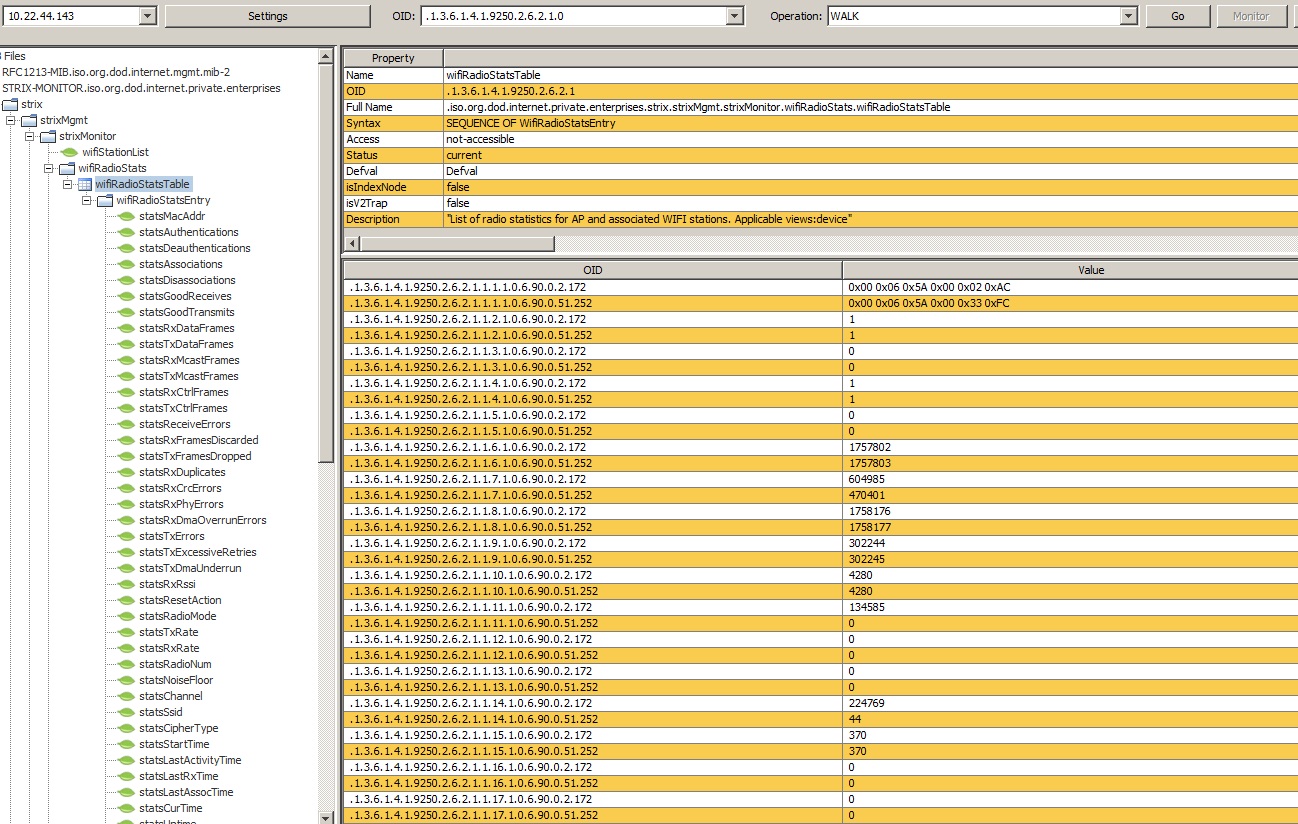The image size is (1298, 824).
Task: Open the Operation dropdown arrow
Action: coord(1129,16)
